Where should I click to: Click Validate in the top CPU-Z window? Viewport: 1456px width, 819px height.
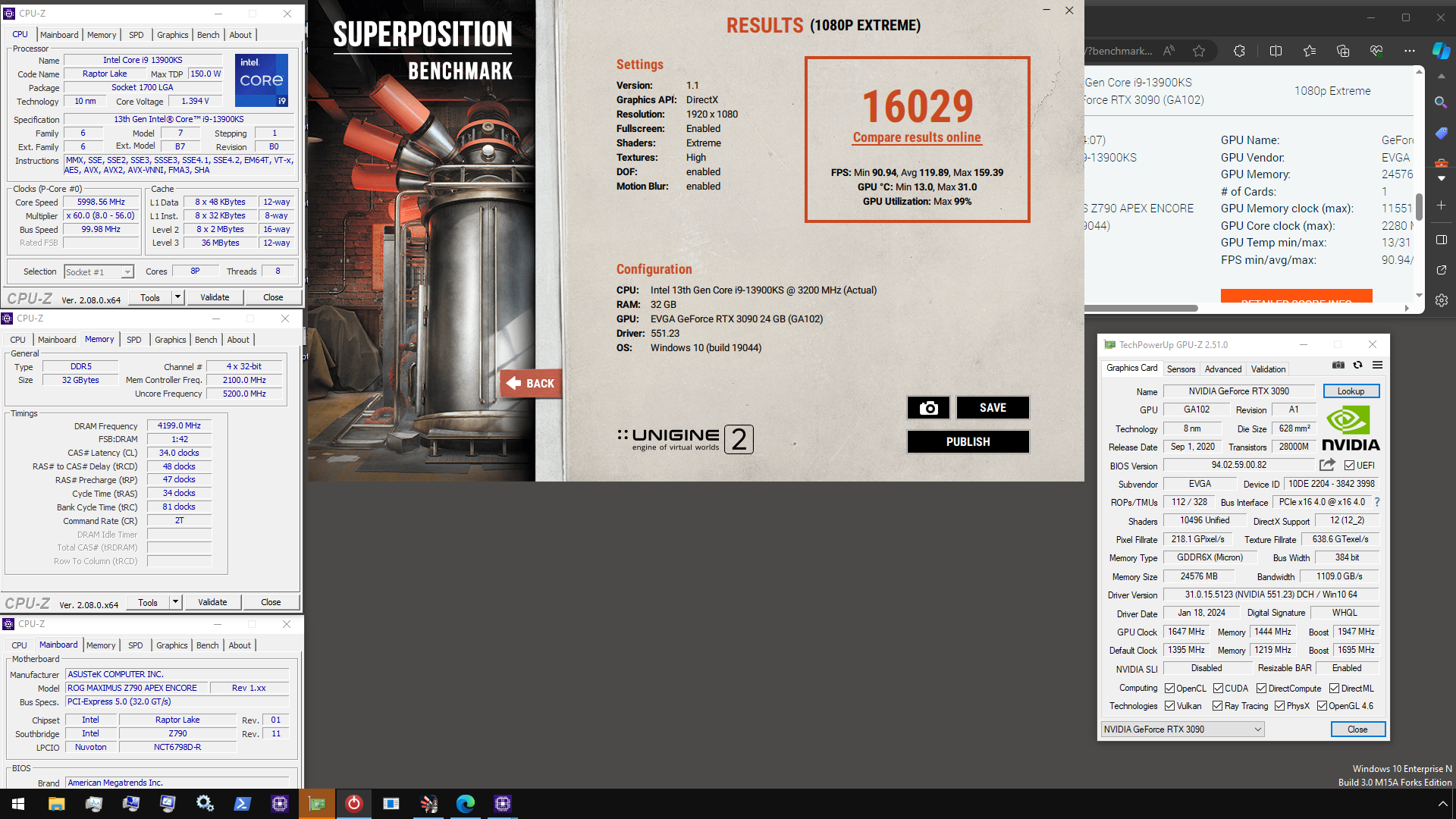[x=215, y=297]
